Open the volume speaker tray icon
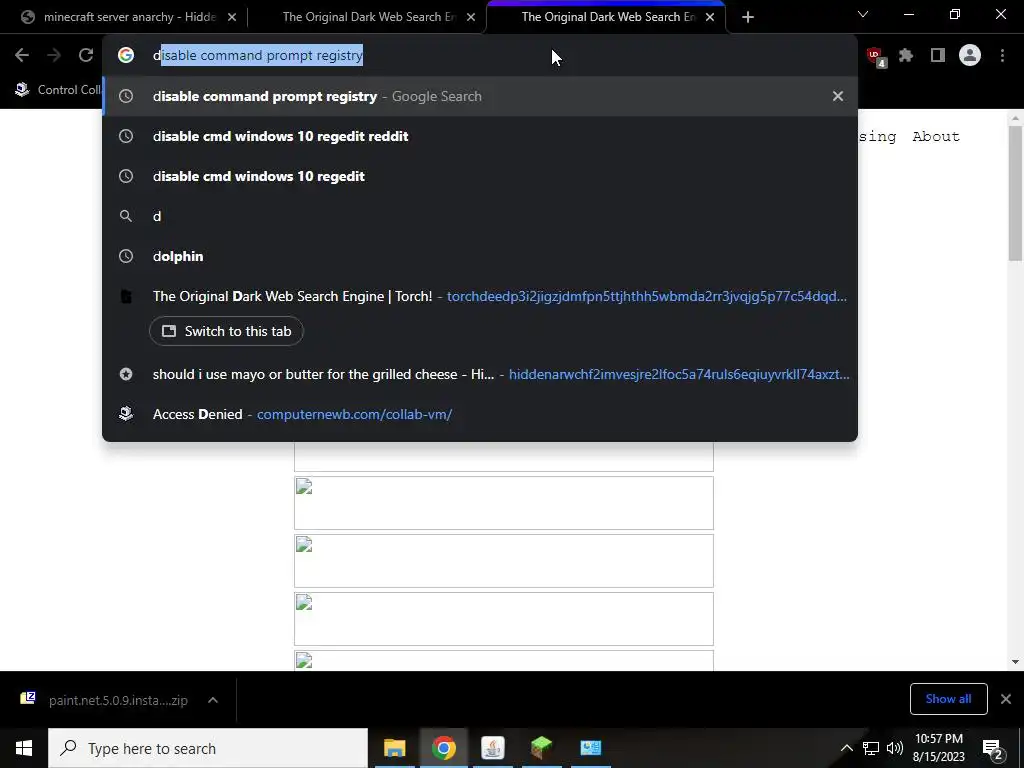Screen dimensions: 1024x768 [x=895, y=748]
